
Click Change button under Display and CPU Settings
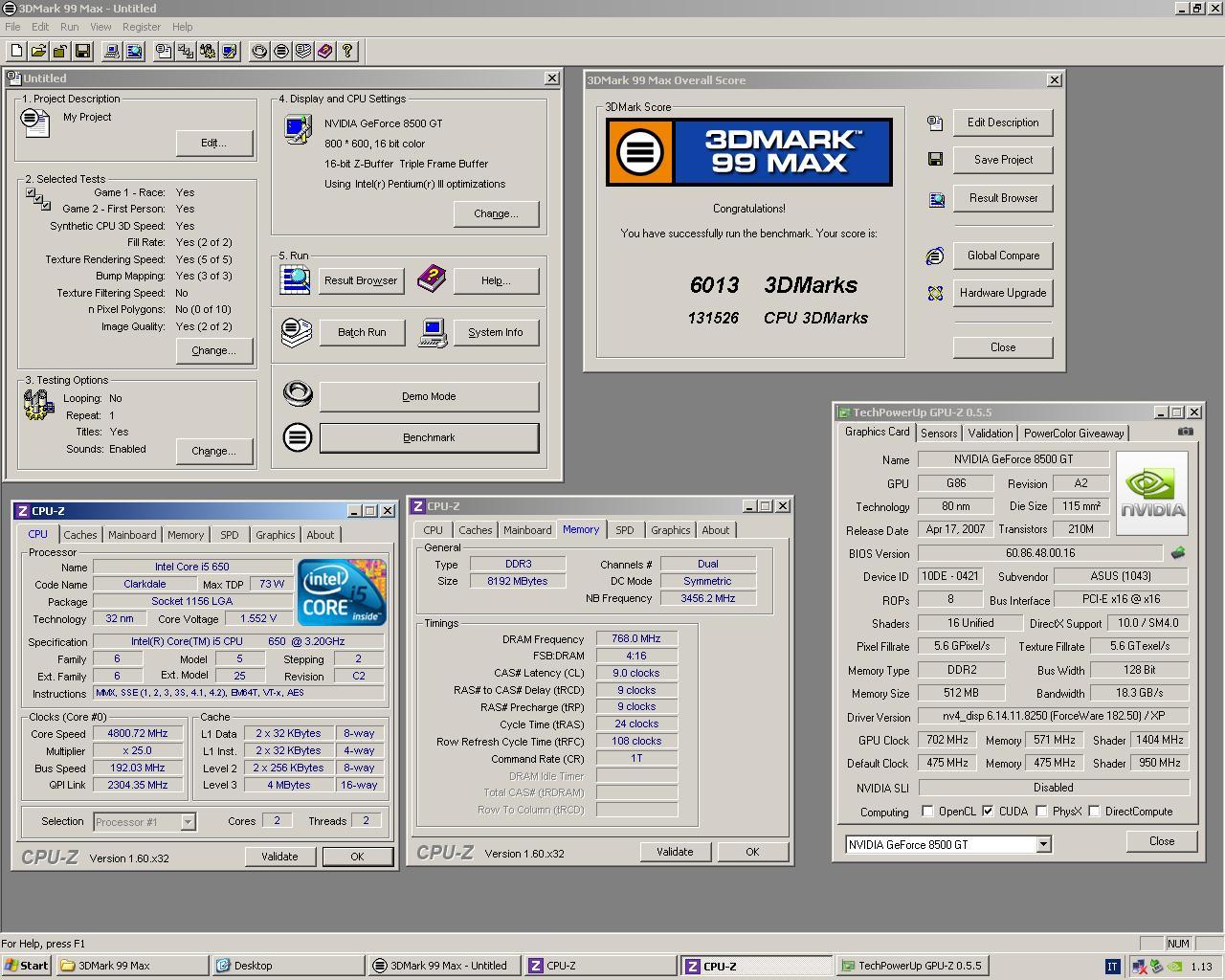pos(496,213)
